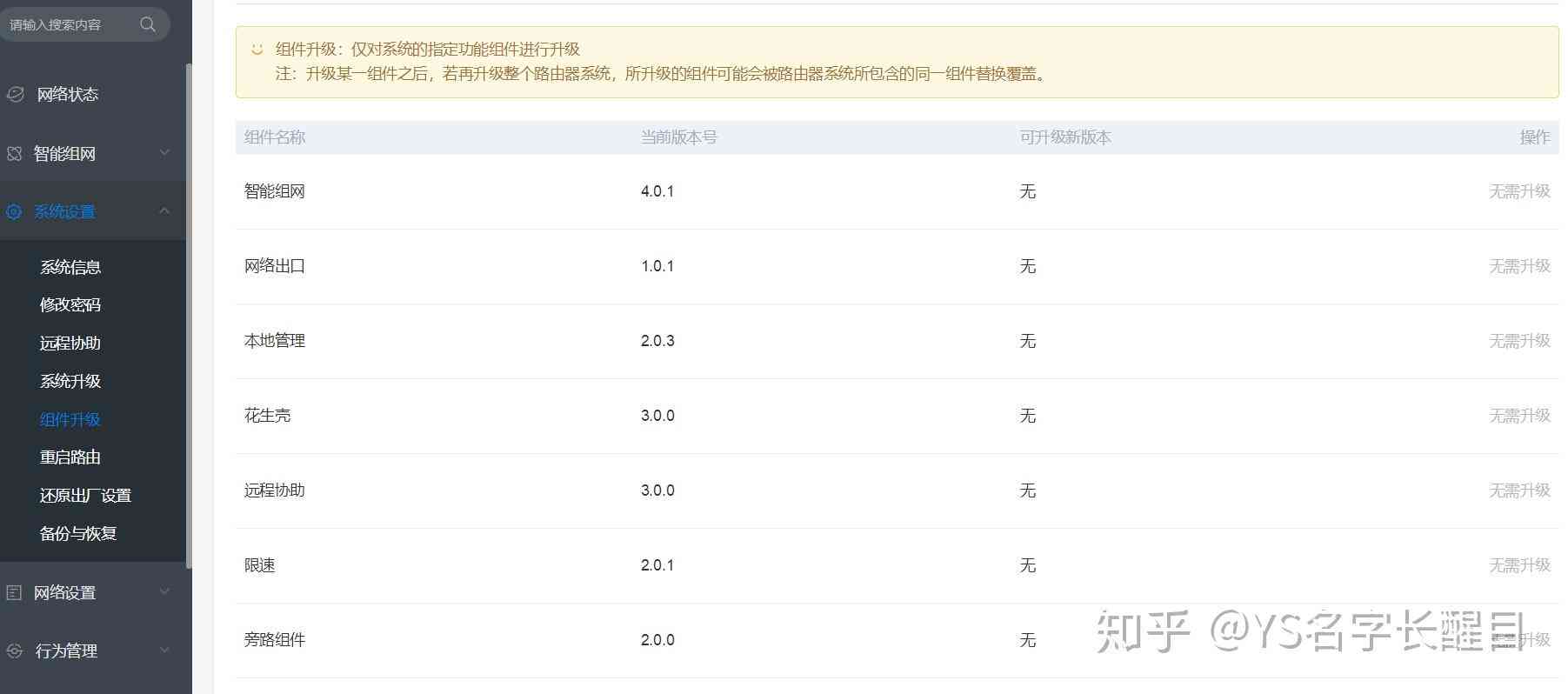Screen dimensions: 1568x694
Task: Click the search magnifier icon
Action: click(148, 24)
